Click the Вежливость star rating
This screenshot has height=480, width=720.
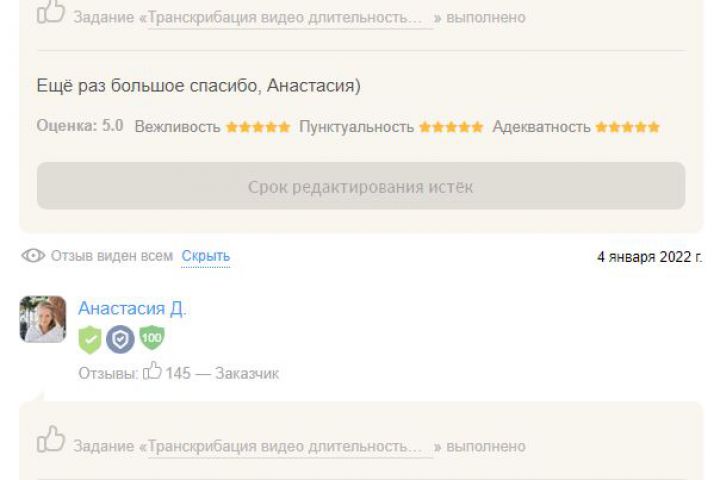point(257,127)
